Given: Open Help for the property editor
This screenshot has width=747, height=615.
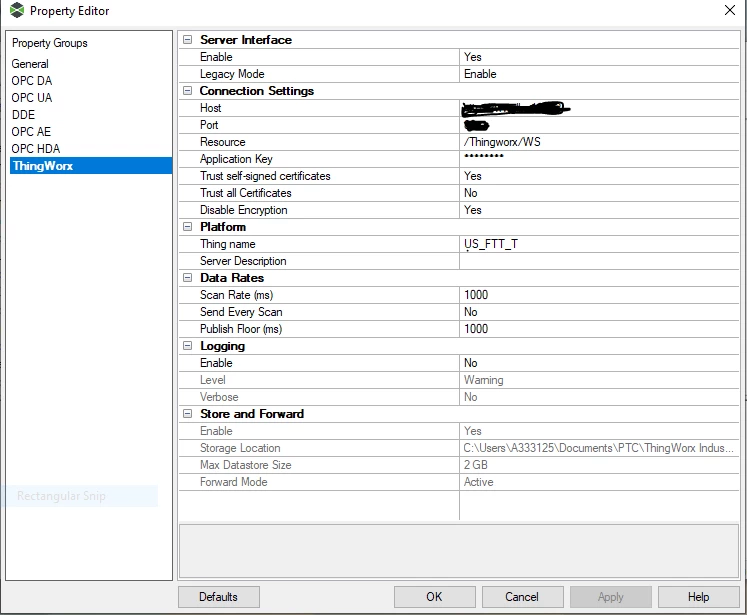Looking at the screenshot, I should coord(699,597).
